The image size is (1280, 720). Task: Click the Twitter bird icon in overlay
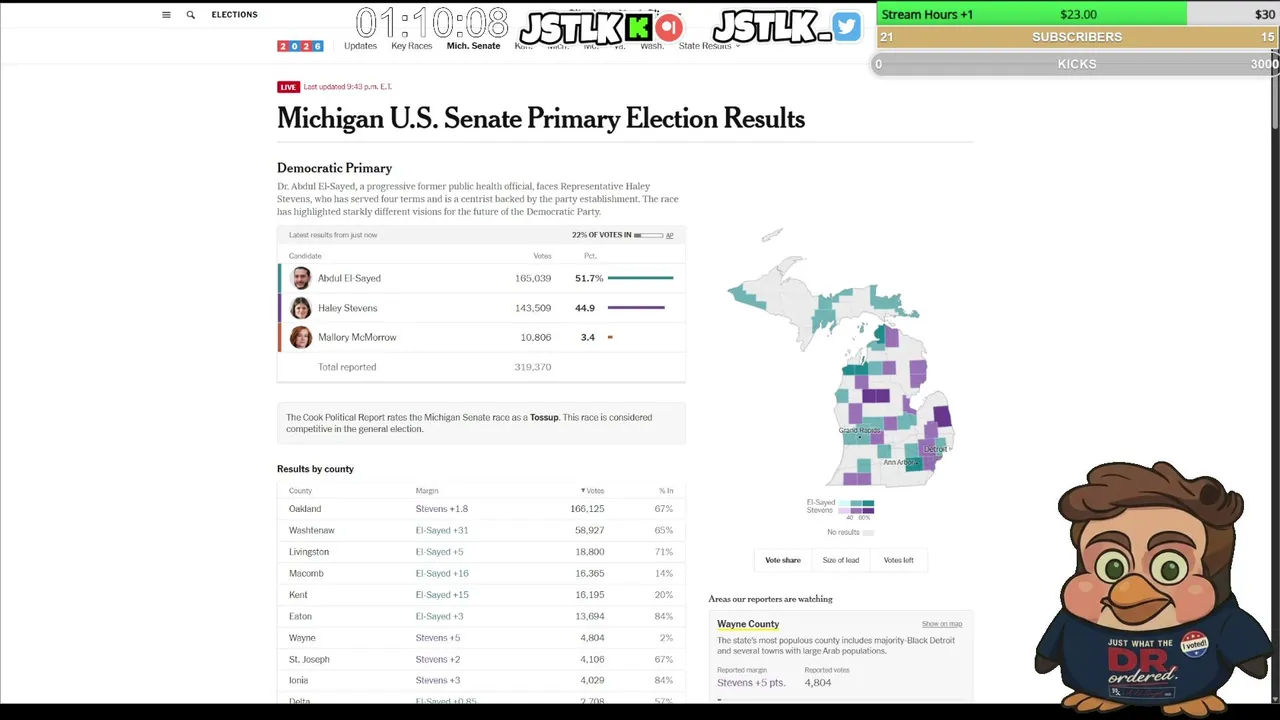846,27
